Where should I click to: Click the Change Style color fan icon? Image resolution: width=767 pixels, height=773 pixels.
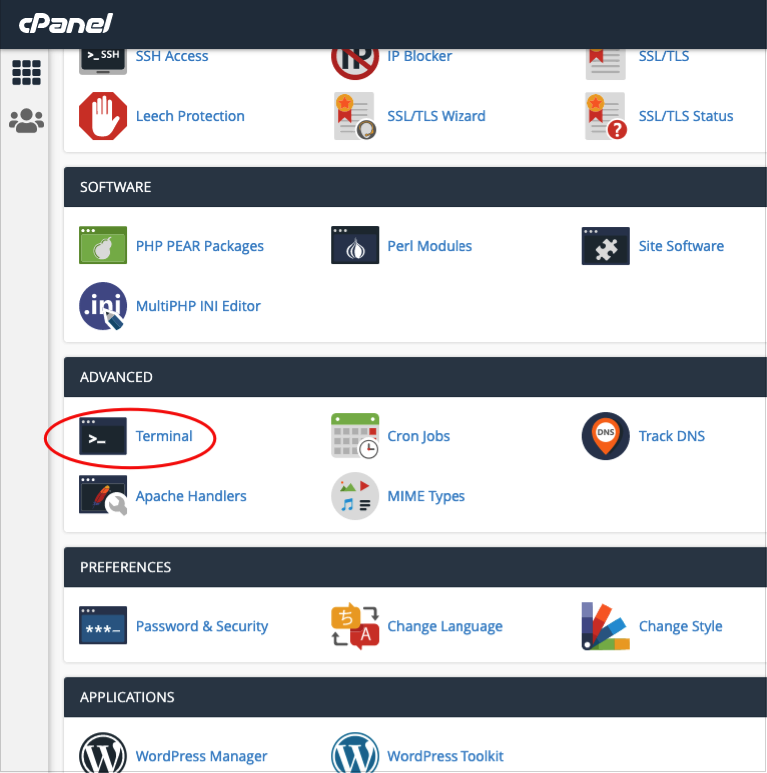click(x=606, y=626)
